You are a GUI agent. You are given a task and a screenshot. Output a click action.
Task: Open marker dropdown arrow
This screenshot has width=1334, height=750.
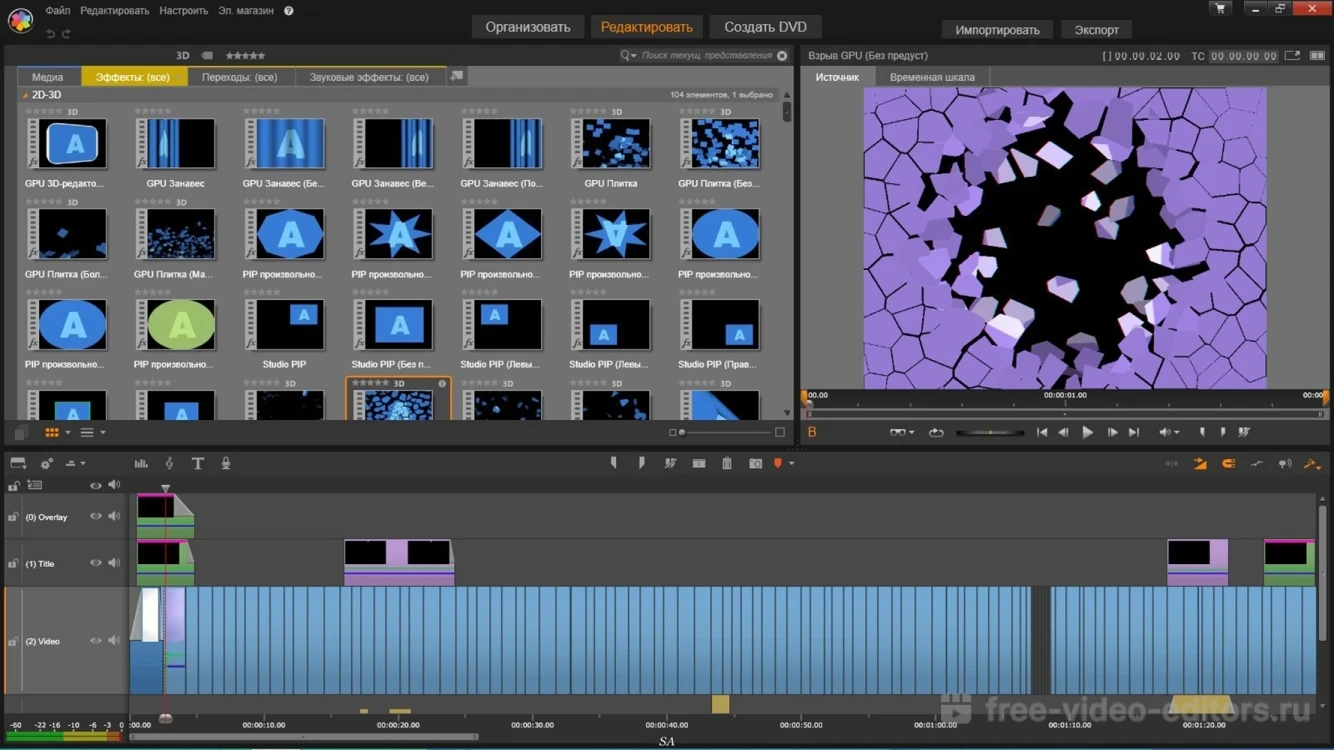(x=791, y=464)
